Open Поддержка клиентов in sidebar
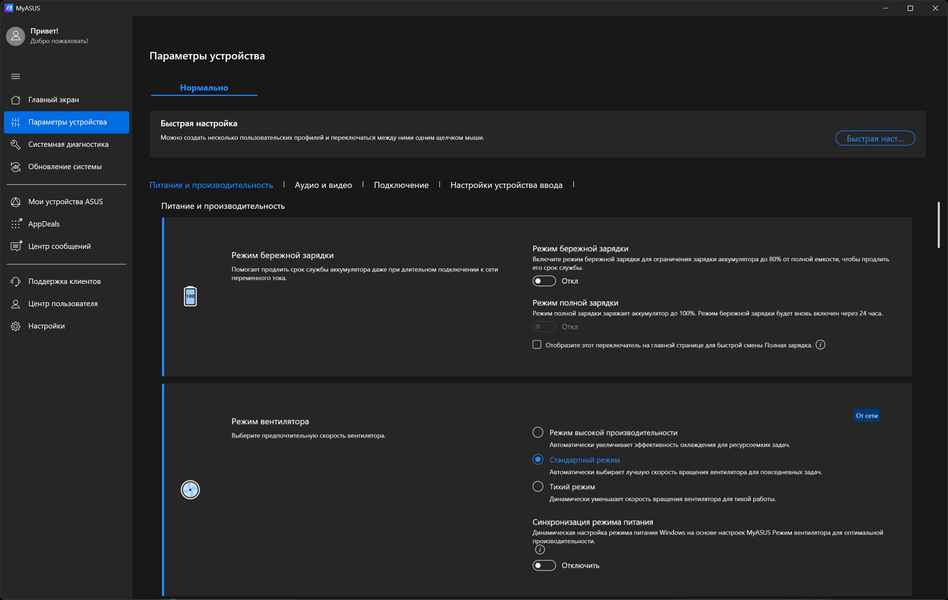Screen dimensions: 948x600 click(67, 281)
